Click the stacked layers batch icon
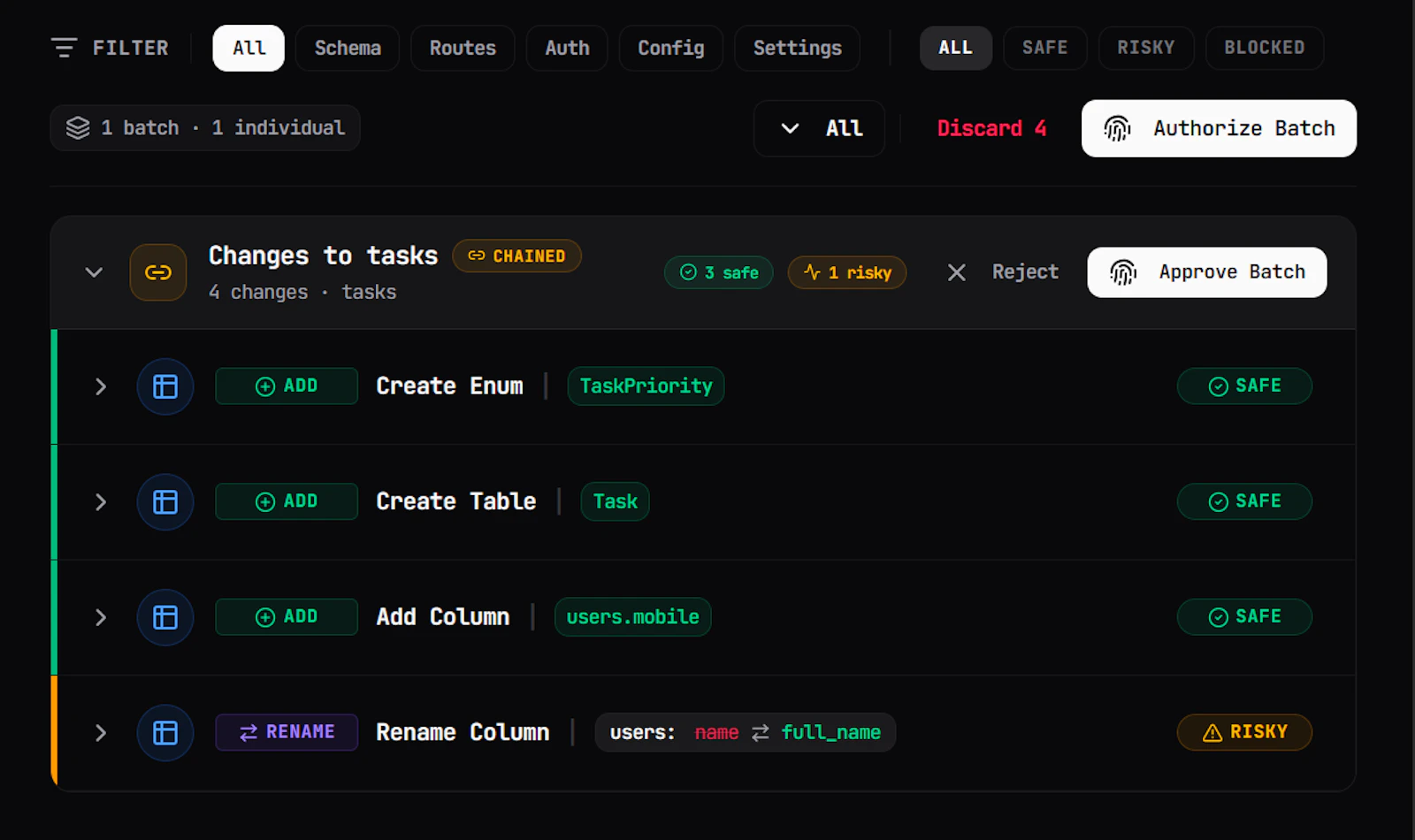Image resolution: width=1415 pixels, height=840 pixels. tap(78, 128)
